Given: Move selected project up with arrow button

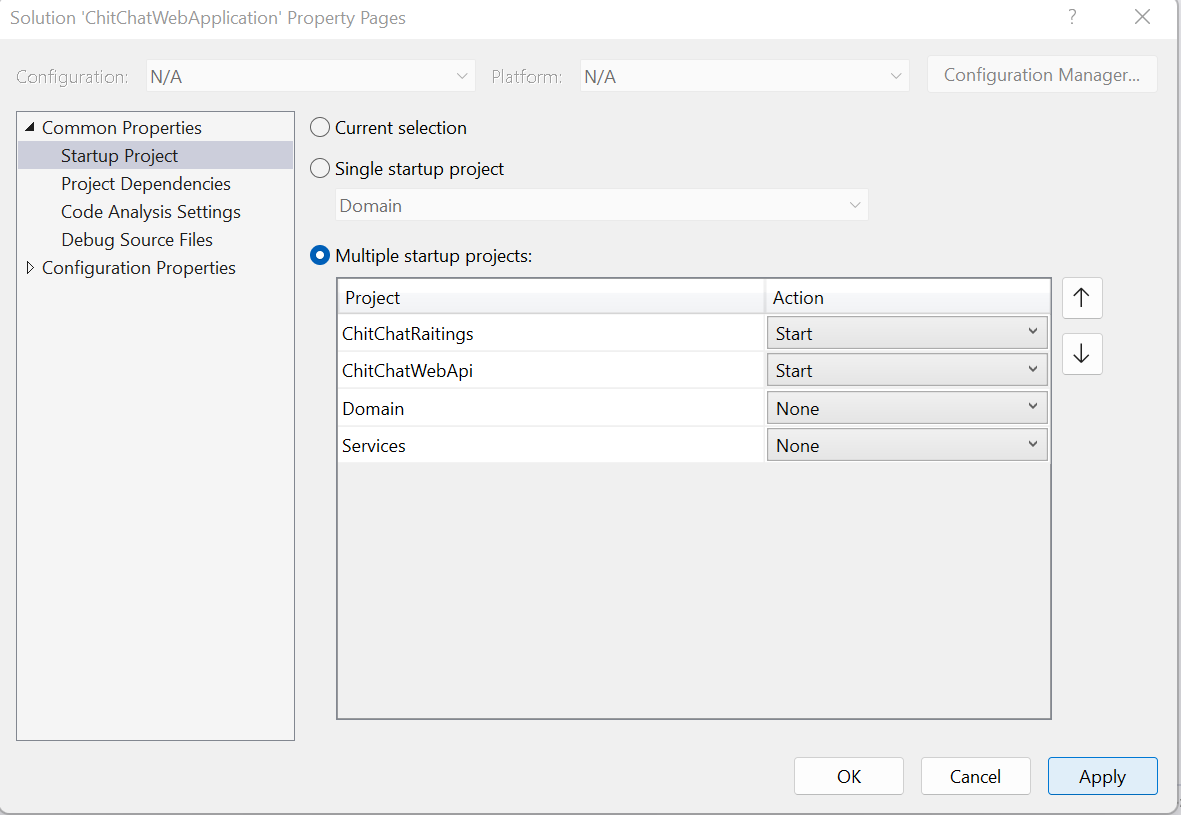Looking at the screenshot, I should [1082, 298].
